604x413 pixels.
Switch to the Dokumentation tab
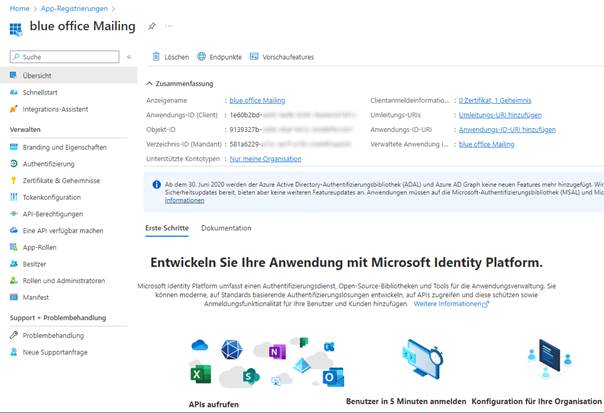226,228
